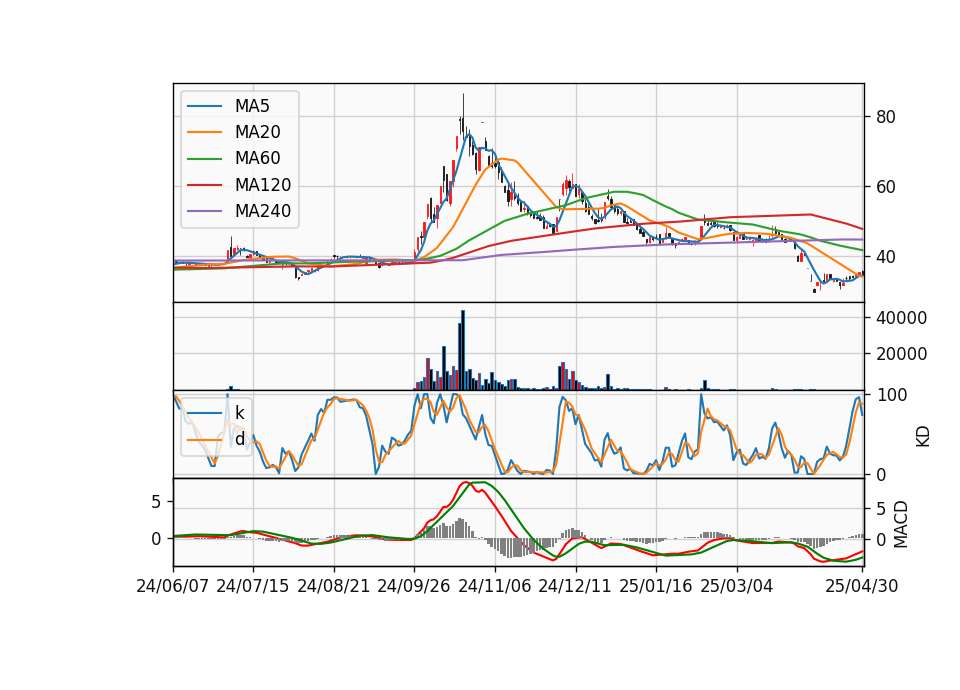Click the volume axis value 40000

901,318
